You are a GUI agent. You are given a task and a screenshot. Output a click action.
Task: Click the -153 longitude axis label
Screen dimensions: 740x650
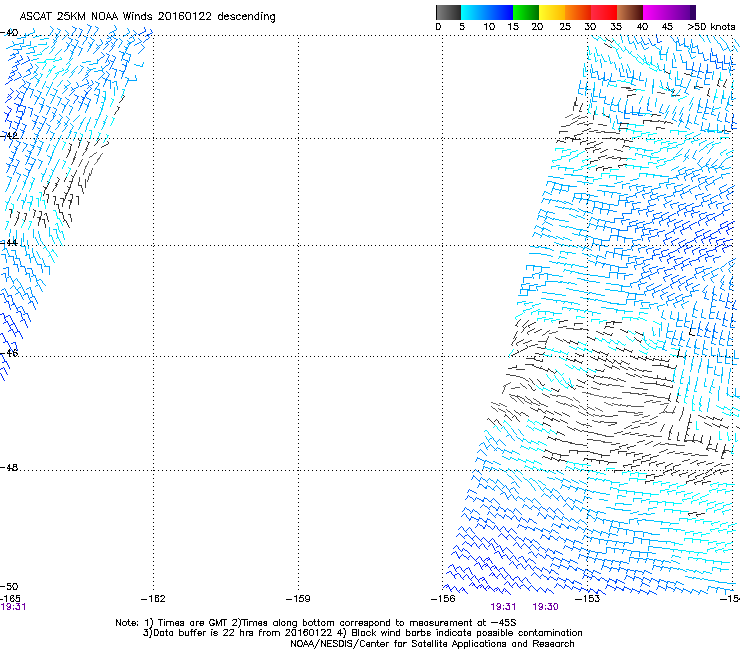click(587, 599)
